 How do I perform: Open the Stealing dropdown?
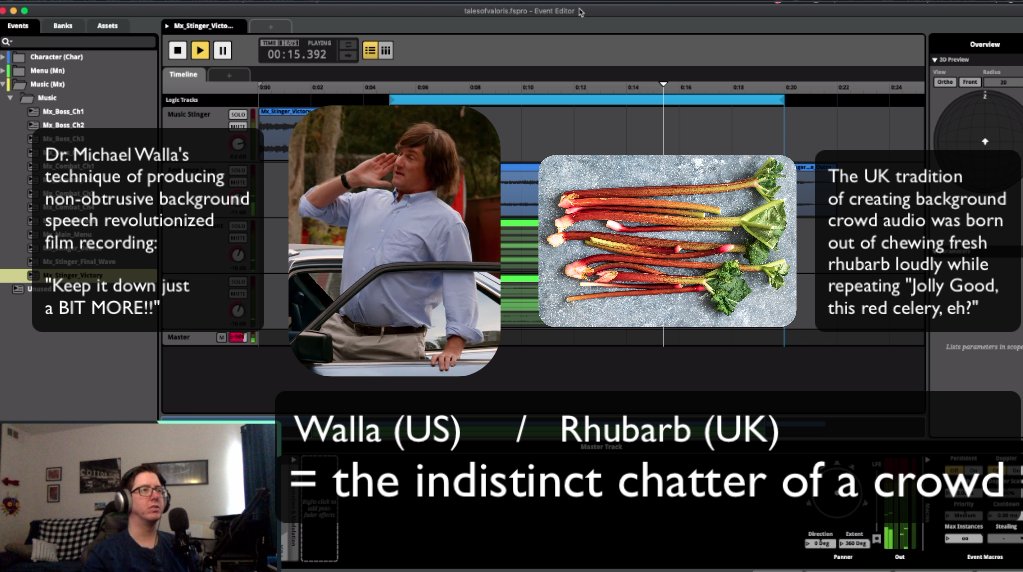pos(1005,538)
